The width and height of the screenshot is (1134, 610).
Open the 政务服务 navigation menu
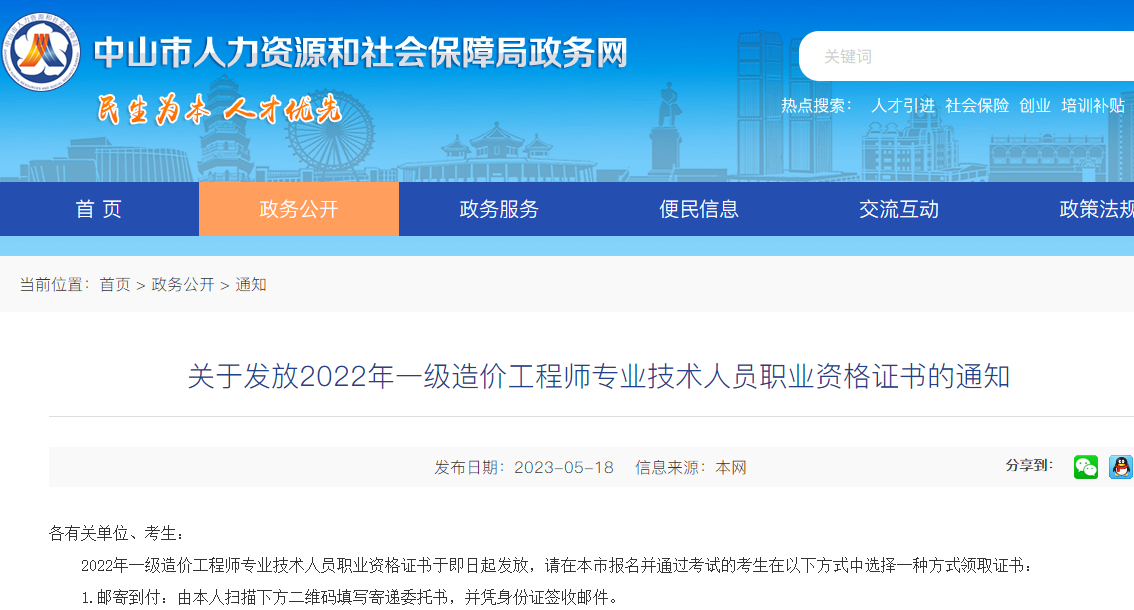(x=499, y=209)
